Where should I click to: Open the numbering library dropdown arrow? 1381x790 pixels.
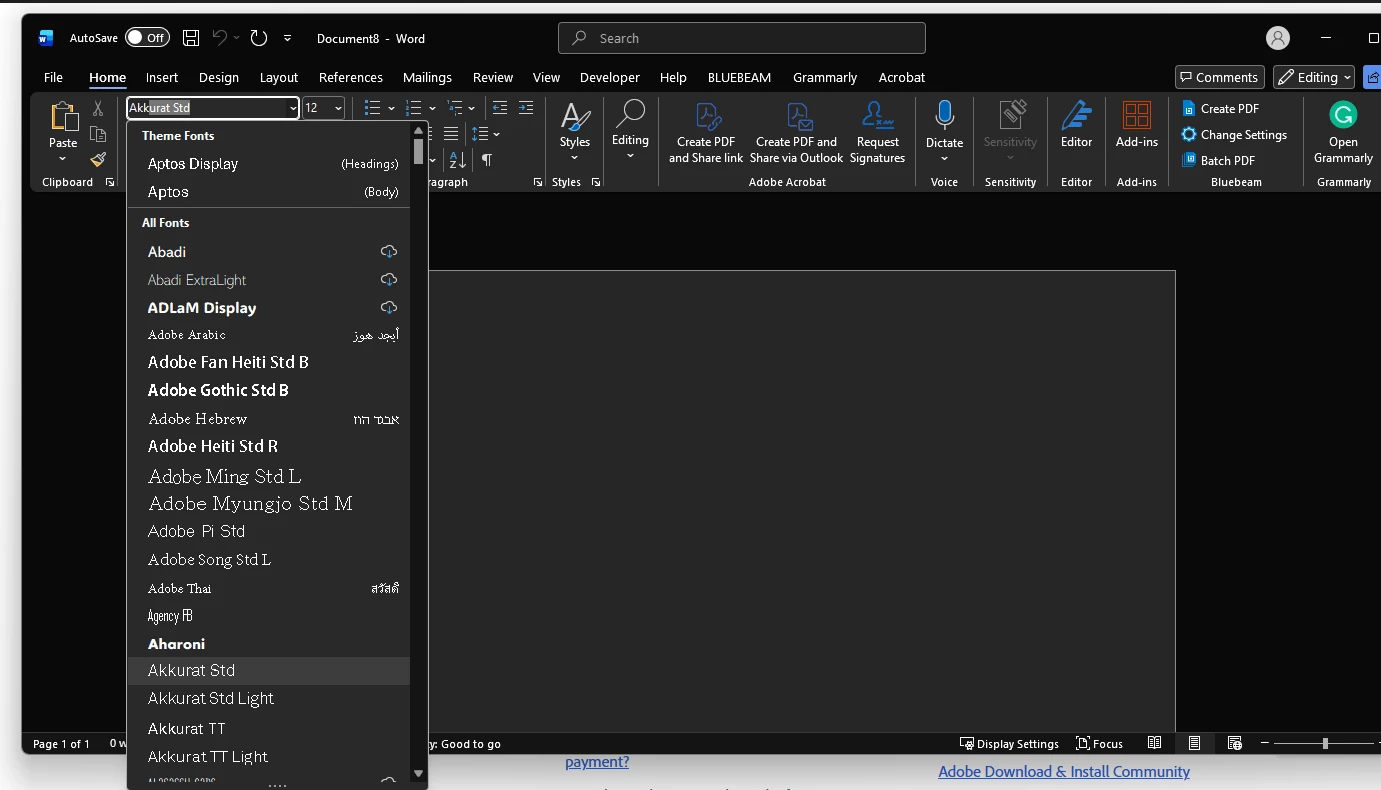click(432, 108)
